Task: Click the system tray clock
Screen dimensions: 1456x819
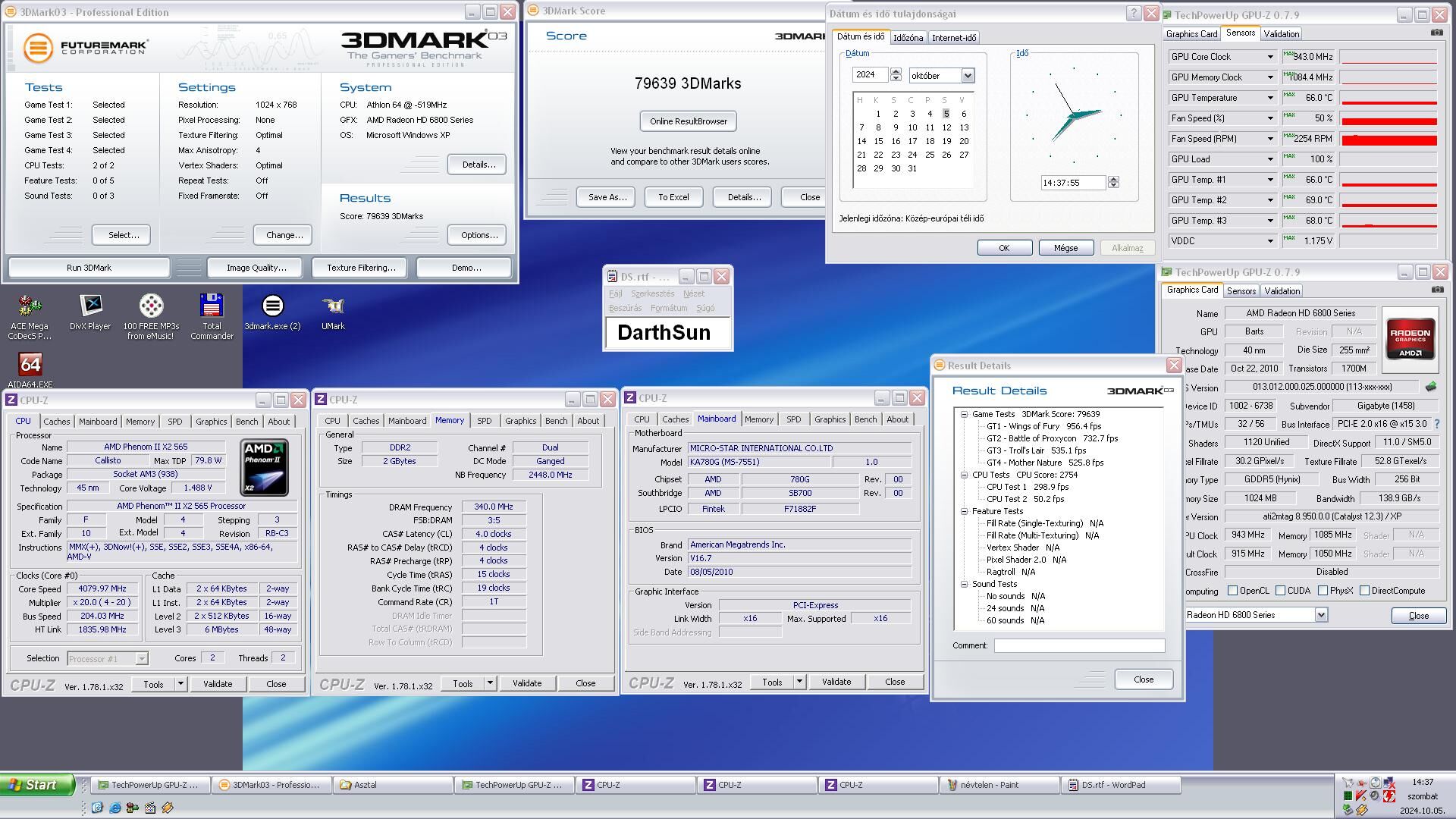Action: 1423,782
